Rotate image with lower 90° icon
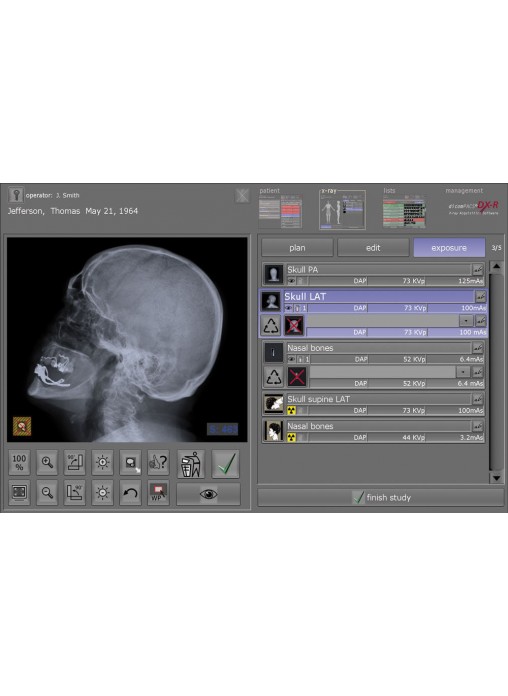The image size is (508, 696). point(75,493)
